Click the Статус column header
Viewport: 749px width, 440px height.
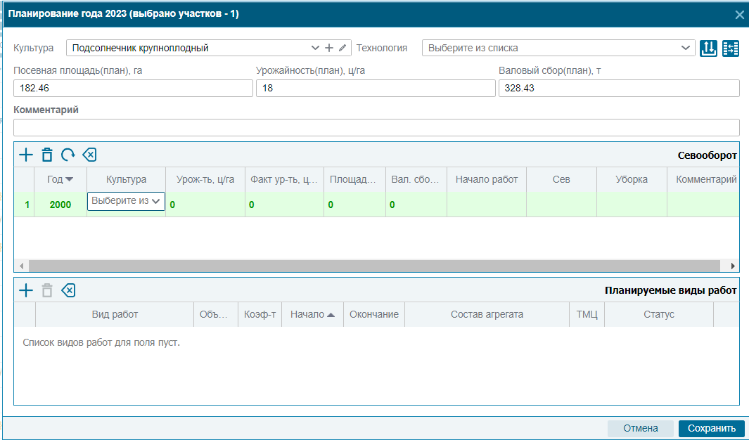click(x=659, y=314)
